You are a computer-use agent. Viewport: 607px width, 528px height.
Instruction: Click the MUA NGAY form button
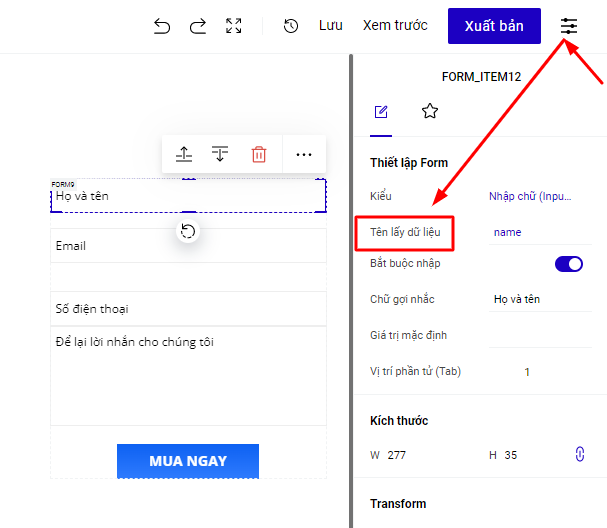tap(188, 461)
